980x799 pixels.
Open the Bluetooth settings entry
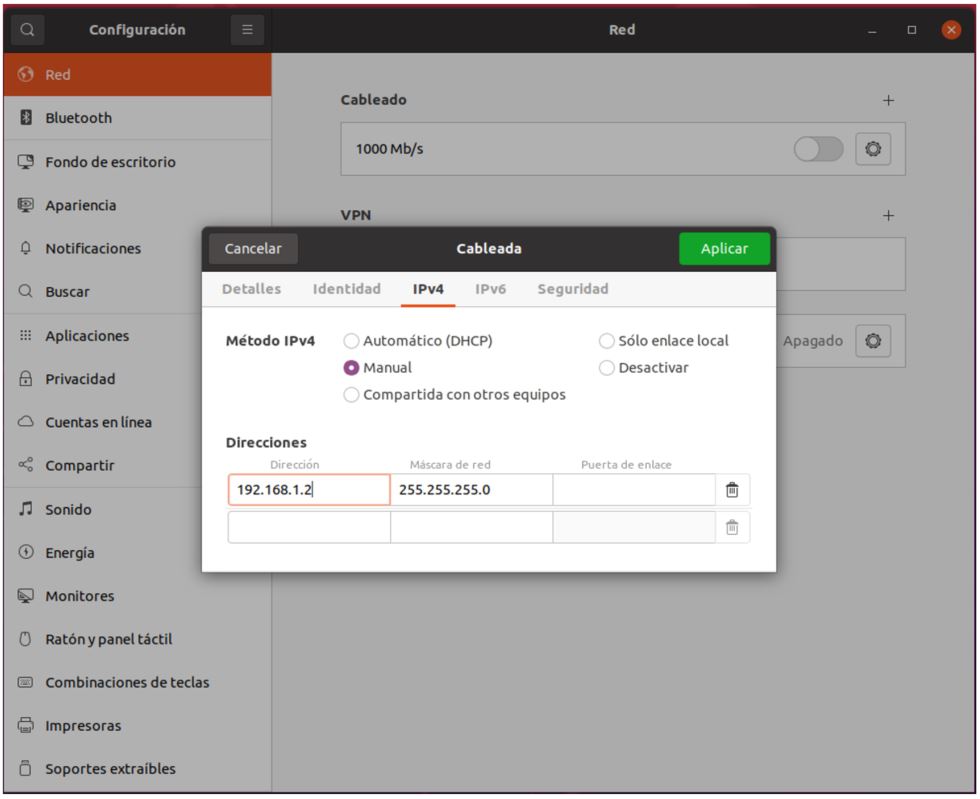pos(138,118)
